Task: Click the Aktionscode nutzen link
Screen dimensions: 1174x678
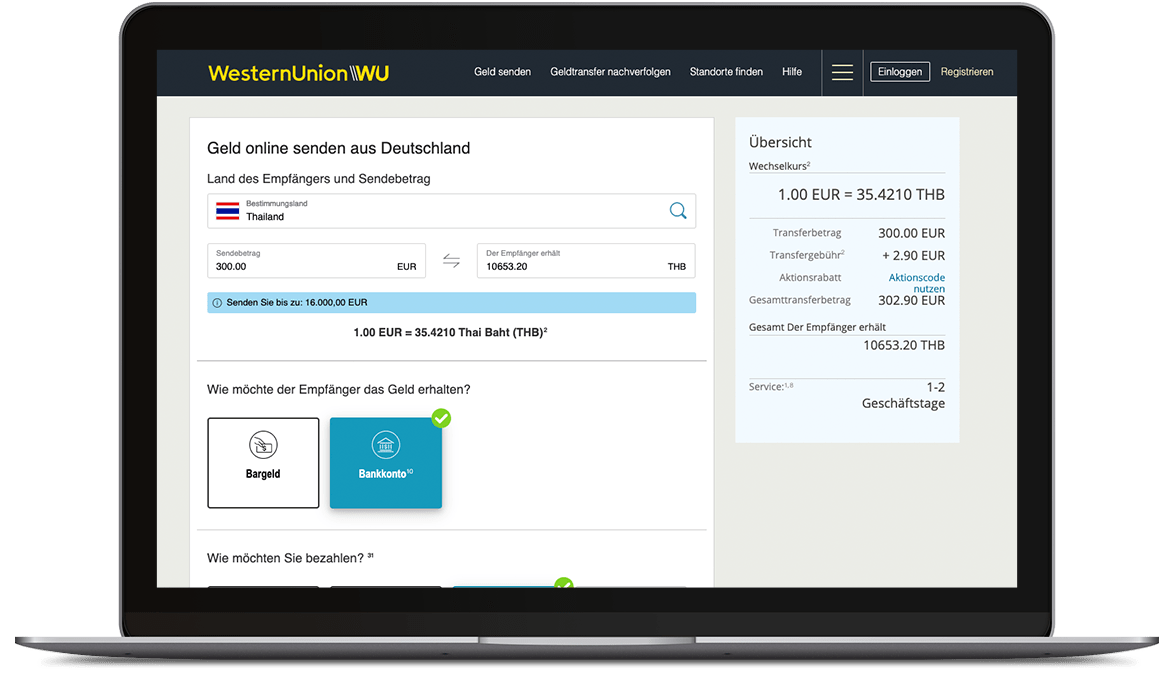Action: (x=917, y=283)
